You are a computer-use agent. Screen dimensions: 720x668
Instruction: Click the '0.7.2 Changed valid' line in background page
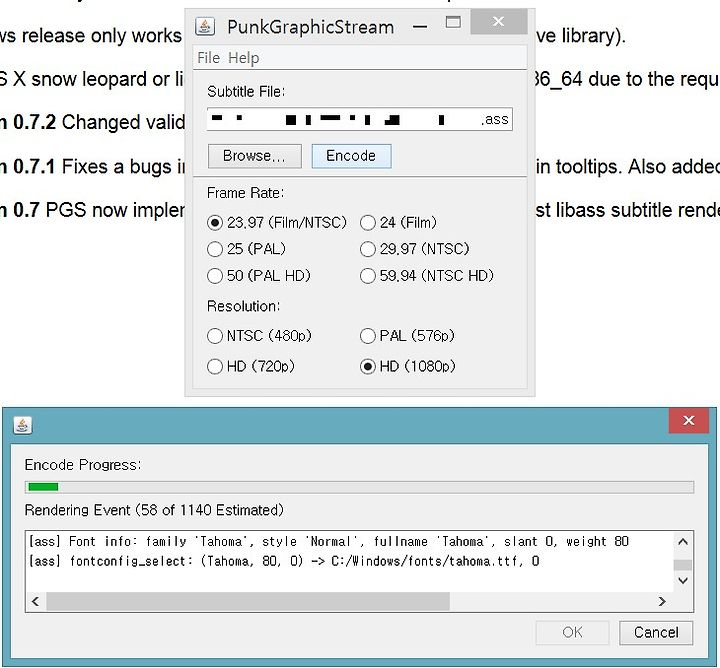click(92, 123)
